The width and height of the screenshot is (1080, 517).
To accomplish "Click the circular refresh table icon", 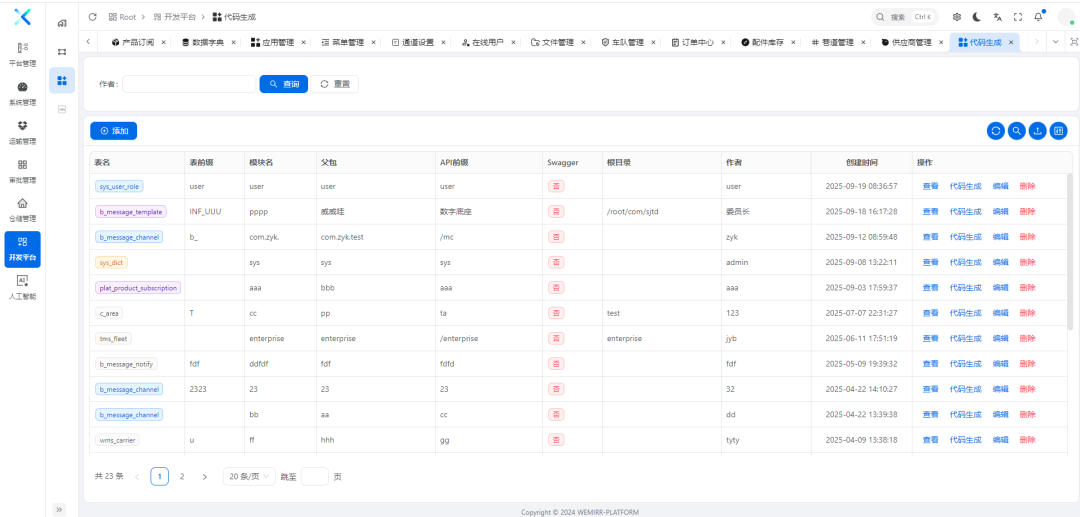I will click(x=996, y=131).
